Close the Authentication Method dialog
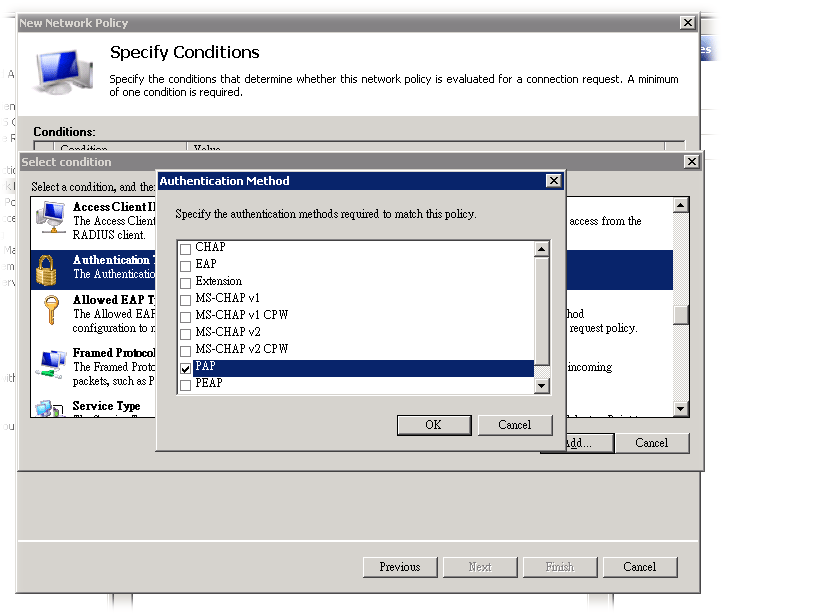This screenshot has width=819, height=614. click(553, 181)
